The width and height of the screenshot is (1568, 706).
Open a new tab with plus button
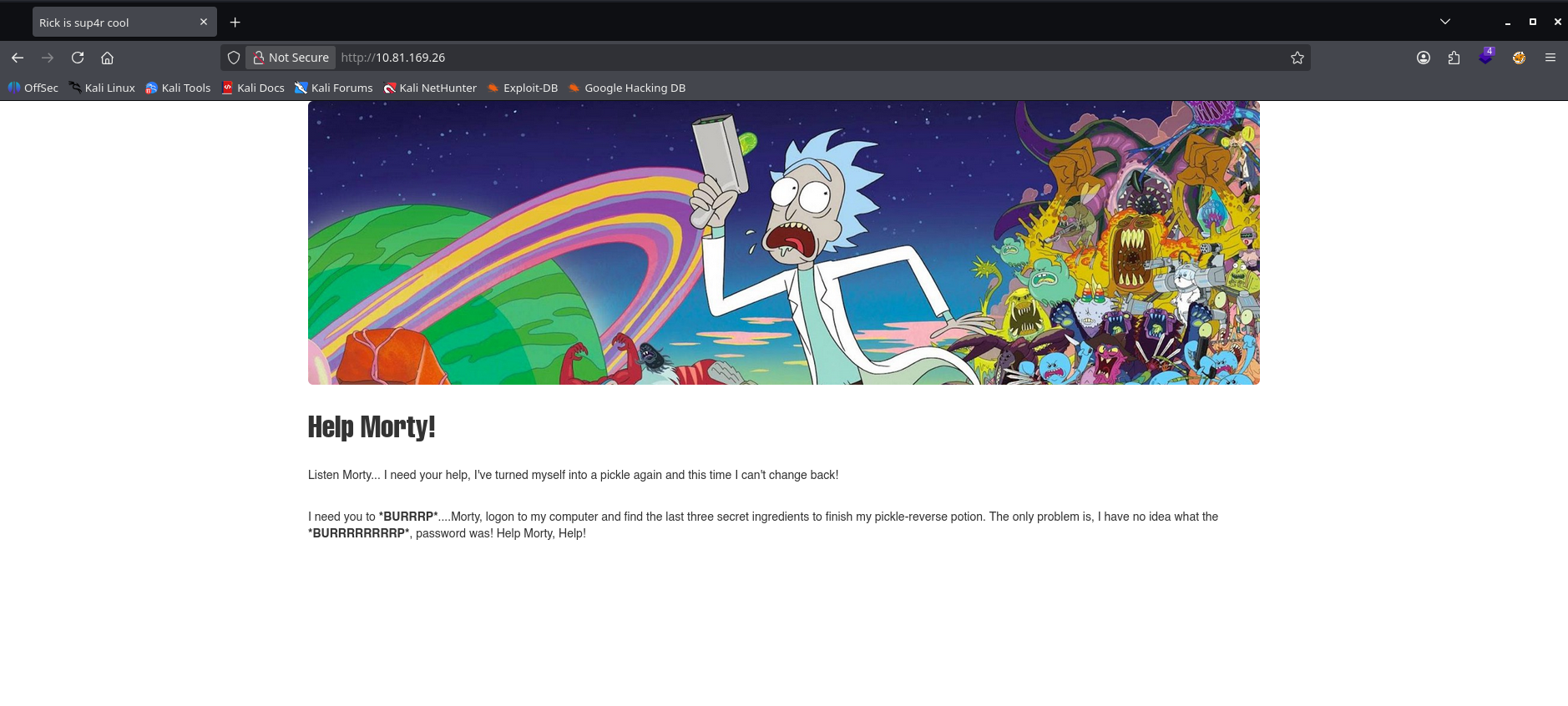pos(235,23)
